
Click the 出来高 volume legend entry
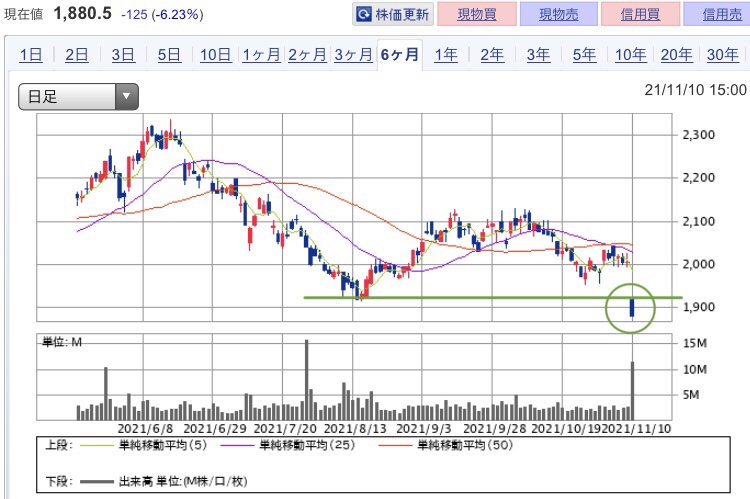[x=164, y=481]
